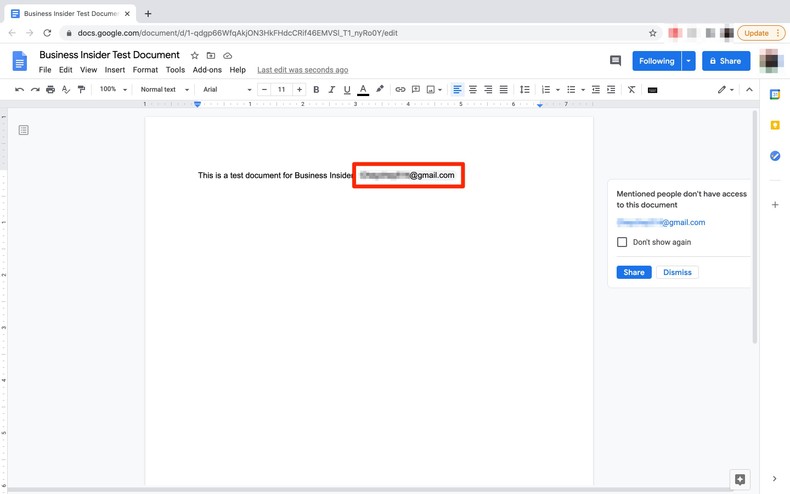Show the document outline icon
The width and height of the screenshot is (790, 494).
[x=24, y=130]
